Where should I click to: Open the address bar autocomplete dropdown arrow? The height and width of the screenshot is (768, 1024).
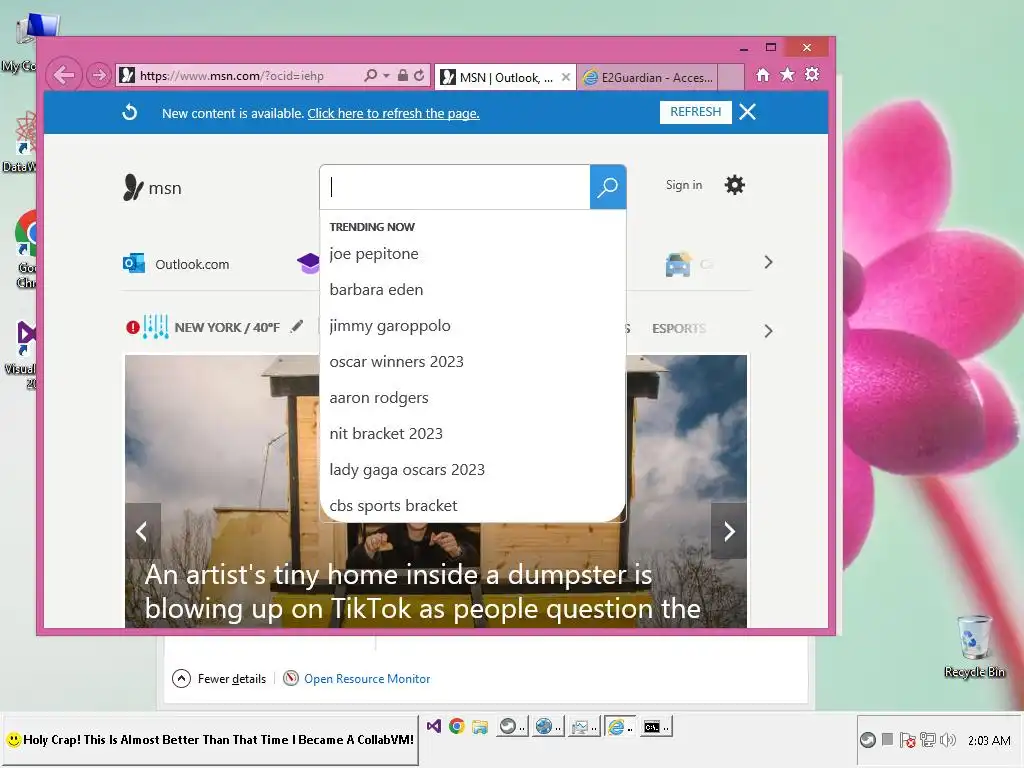coord(387,76)
